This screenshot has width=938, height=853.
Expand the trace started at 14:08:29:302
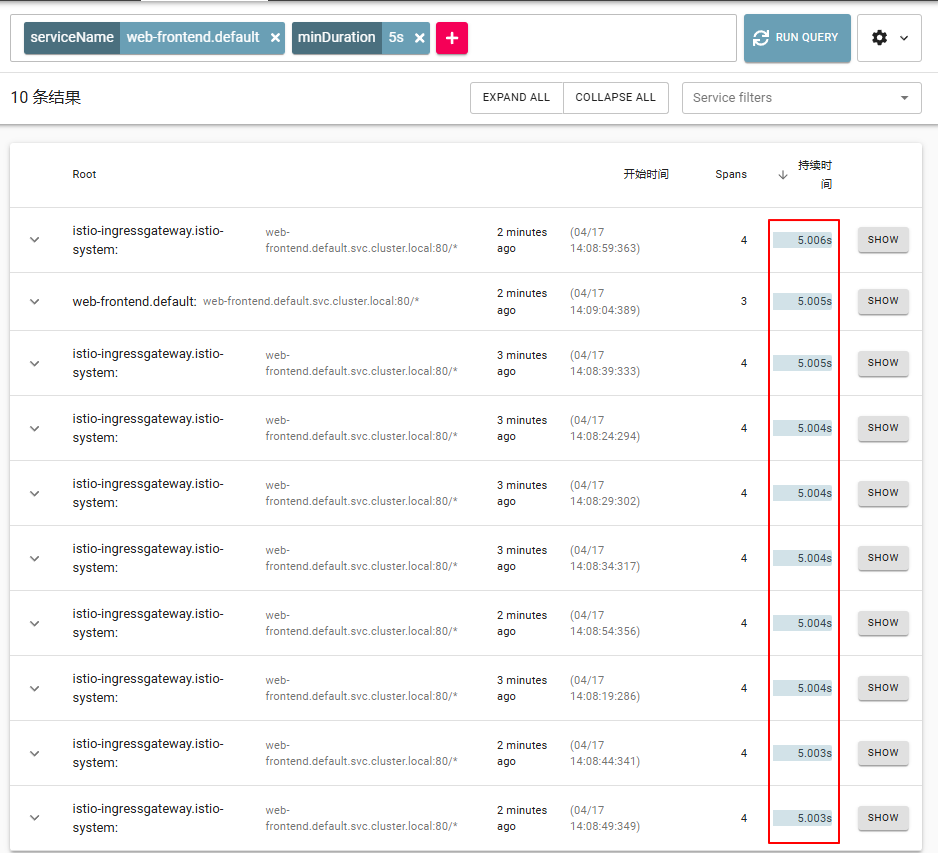pos(35,493)
